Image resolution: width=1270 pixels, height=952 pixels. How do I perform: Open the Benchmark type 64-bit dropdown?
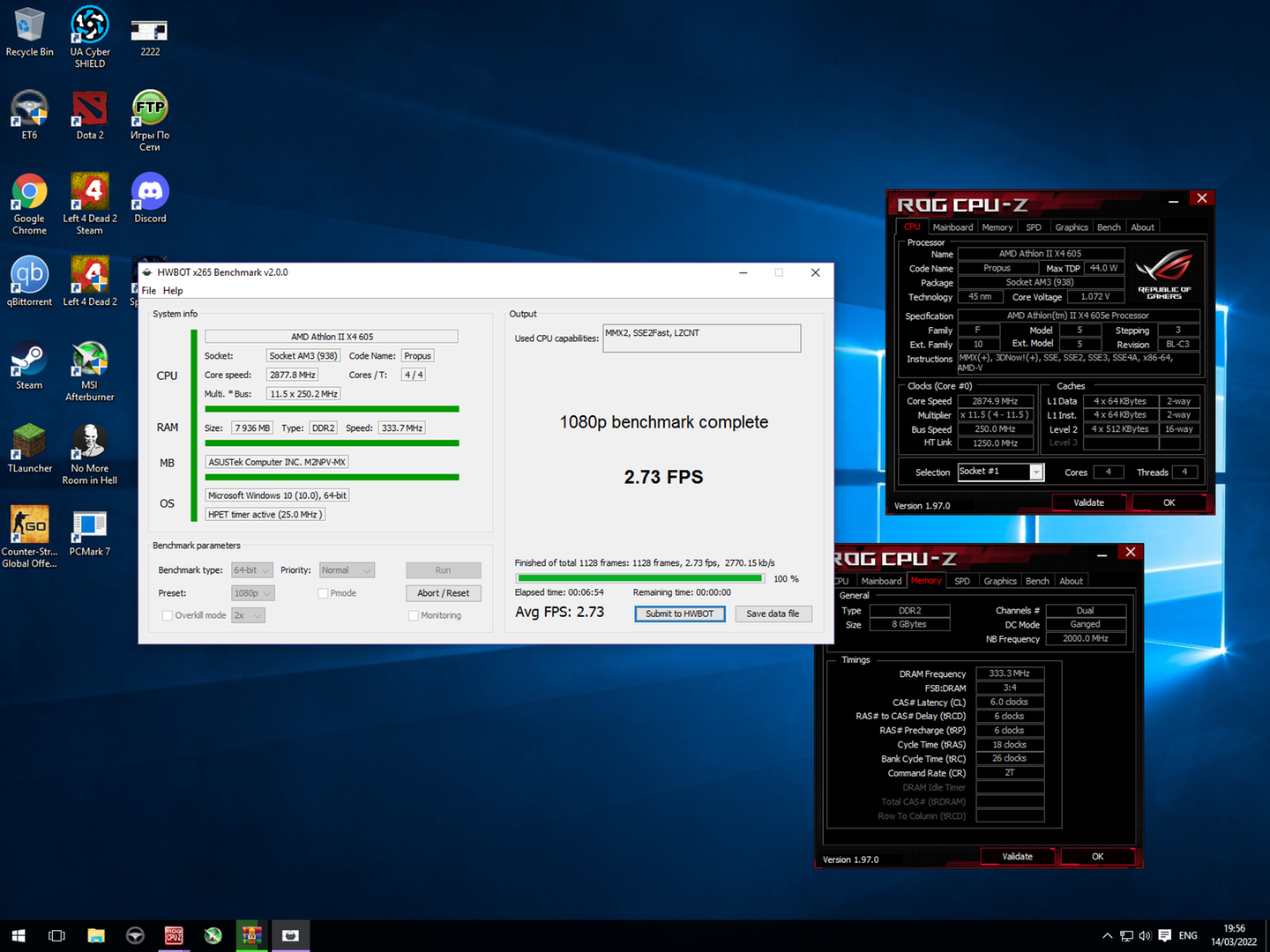click(x=252, y=570)
